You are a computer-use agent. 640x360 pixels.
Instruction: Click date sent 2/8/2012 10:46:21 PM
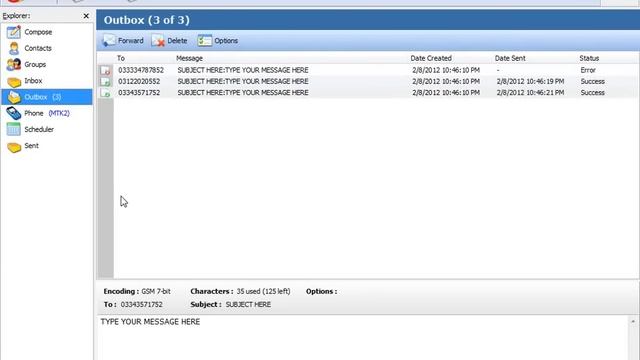click(x=530, y=93)
